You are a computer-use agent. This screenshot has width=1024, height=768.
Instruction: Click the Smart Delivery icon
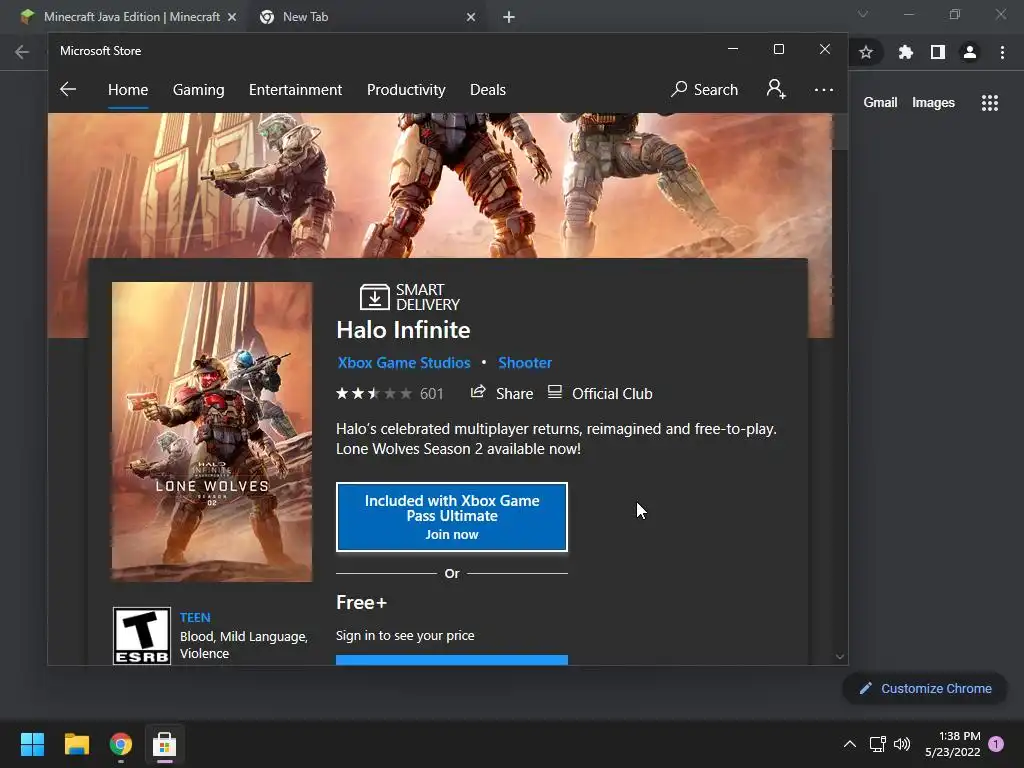pyautogui.click(x=374, y=297)
